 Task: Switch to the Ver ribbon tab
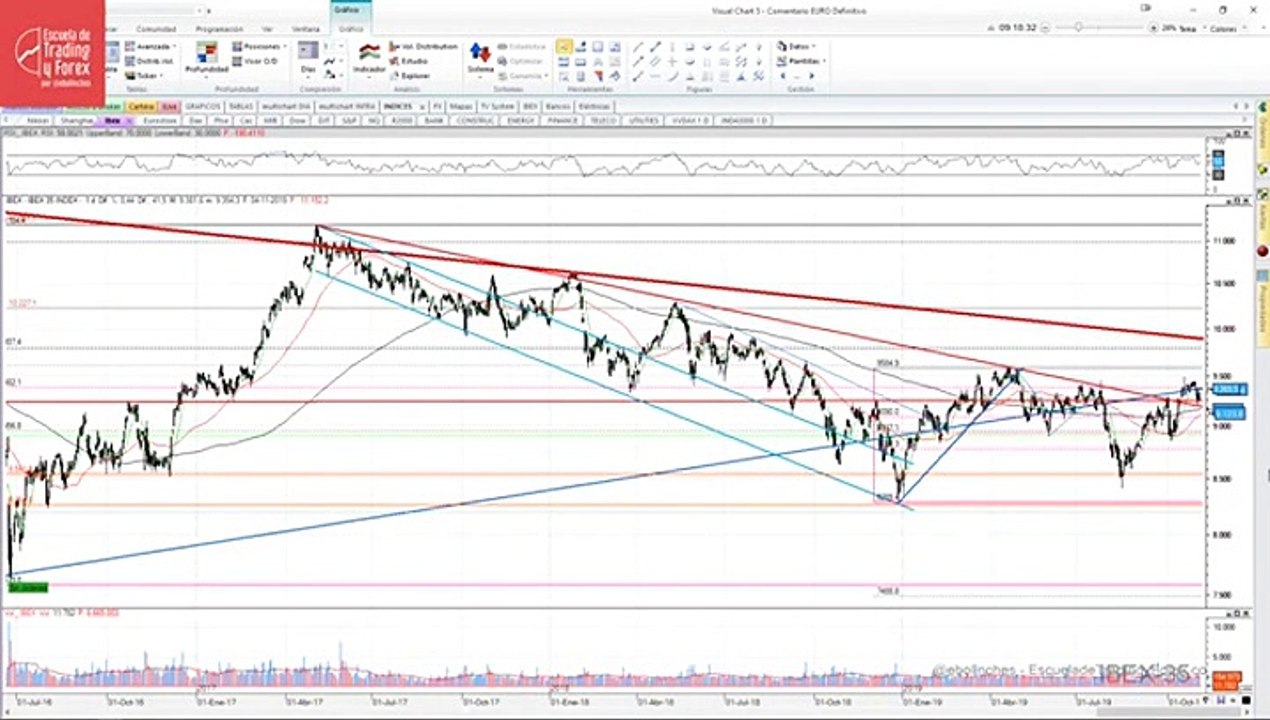(x=267, y=29)
